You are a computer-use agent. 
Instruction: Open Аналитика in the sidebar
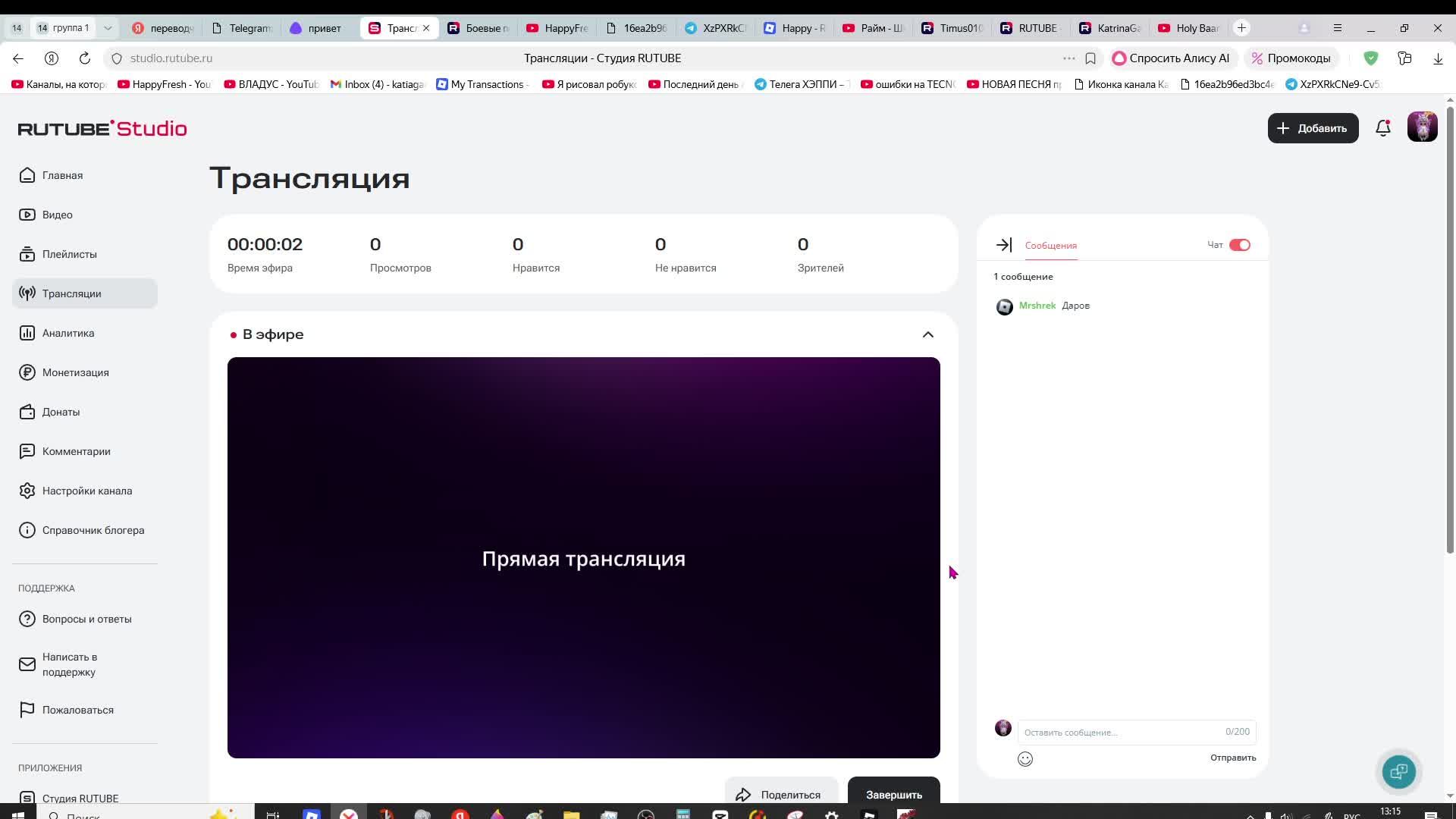[68, 333]
